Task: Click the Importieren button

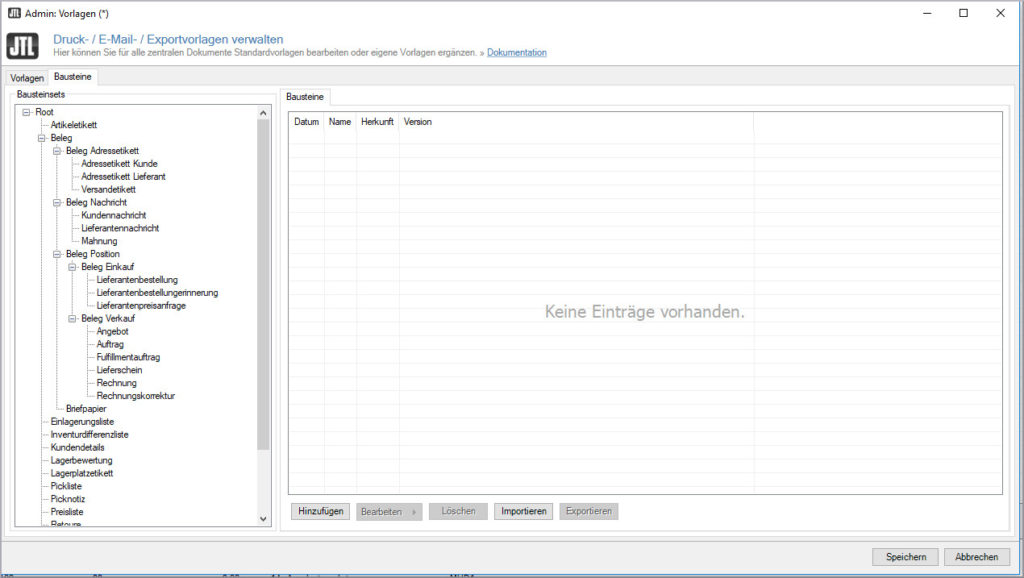Action: tap(523, 511)
